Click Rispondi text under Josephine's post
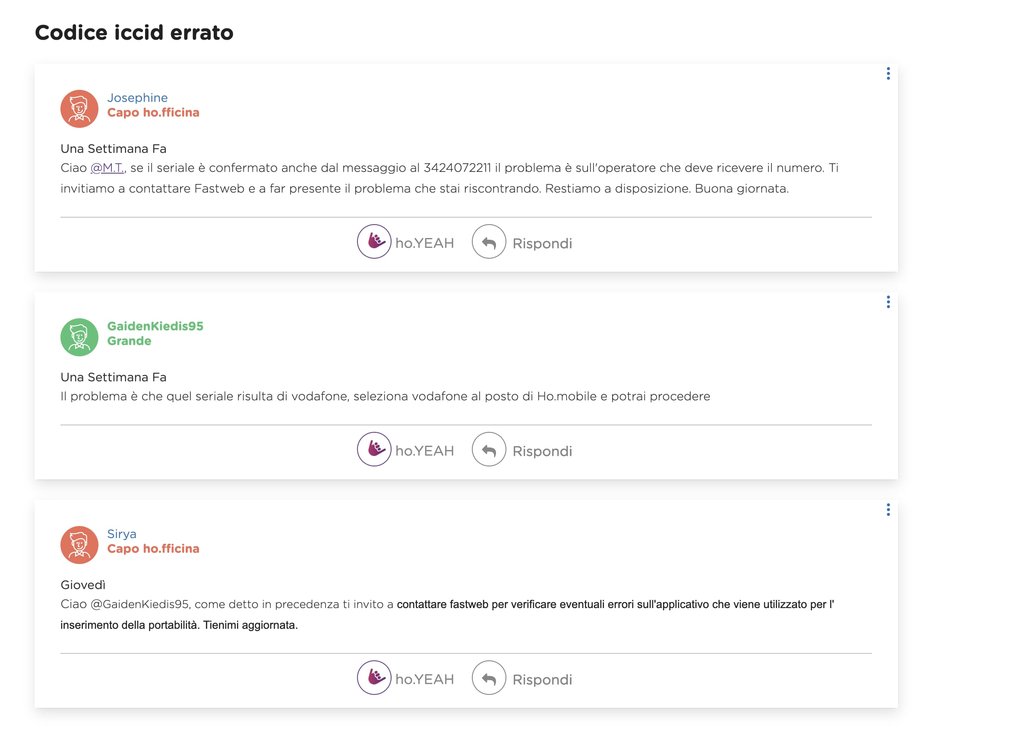Screen dimensions: 1024x729 [x=542, y=243]
